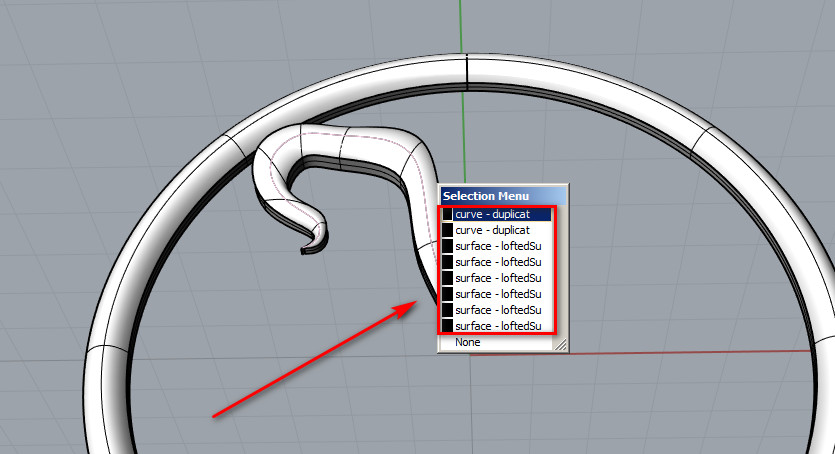Click the Selection Menu resize grip
The height and width of the screenshot is (454, 835).
pyautogui.click(x=560, y=345)
